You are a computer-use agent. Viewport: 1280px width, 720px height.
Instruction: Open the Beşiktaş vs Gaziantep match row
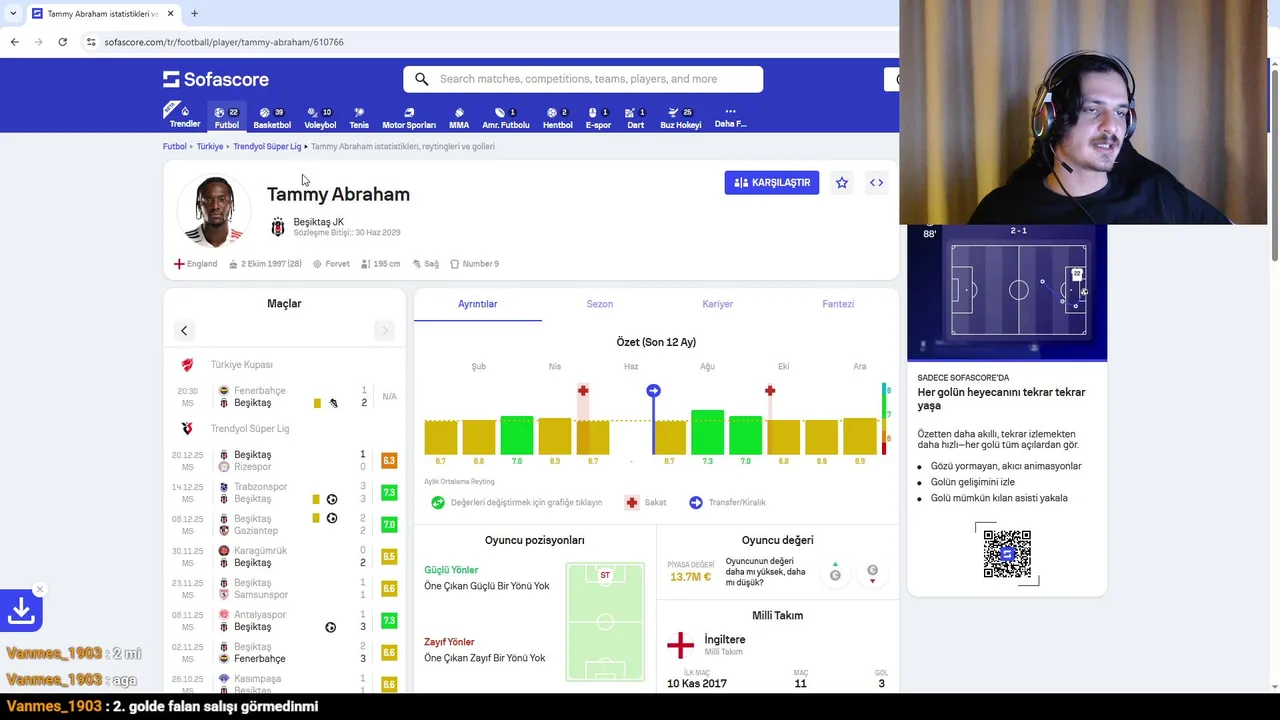(284, 525)
